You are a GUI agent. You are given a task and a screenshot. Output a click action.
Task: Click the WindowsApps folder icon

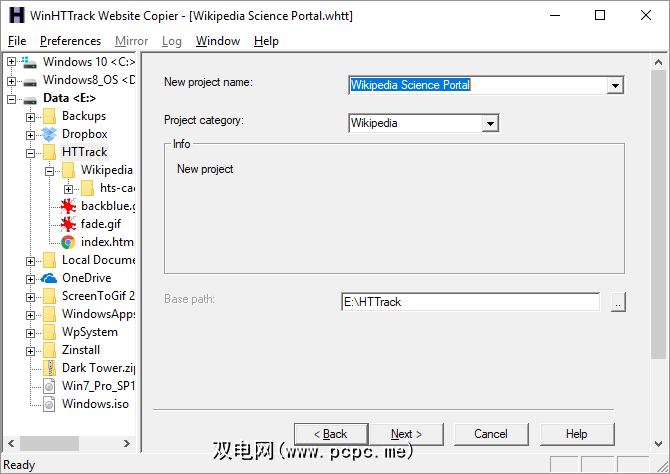pos(50,314)
